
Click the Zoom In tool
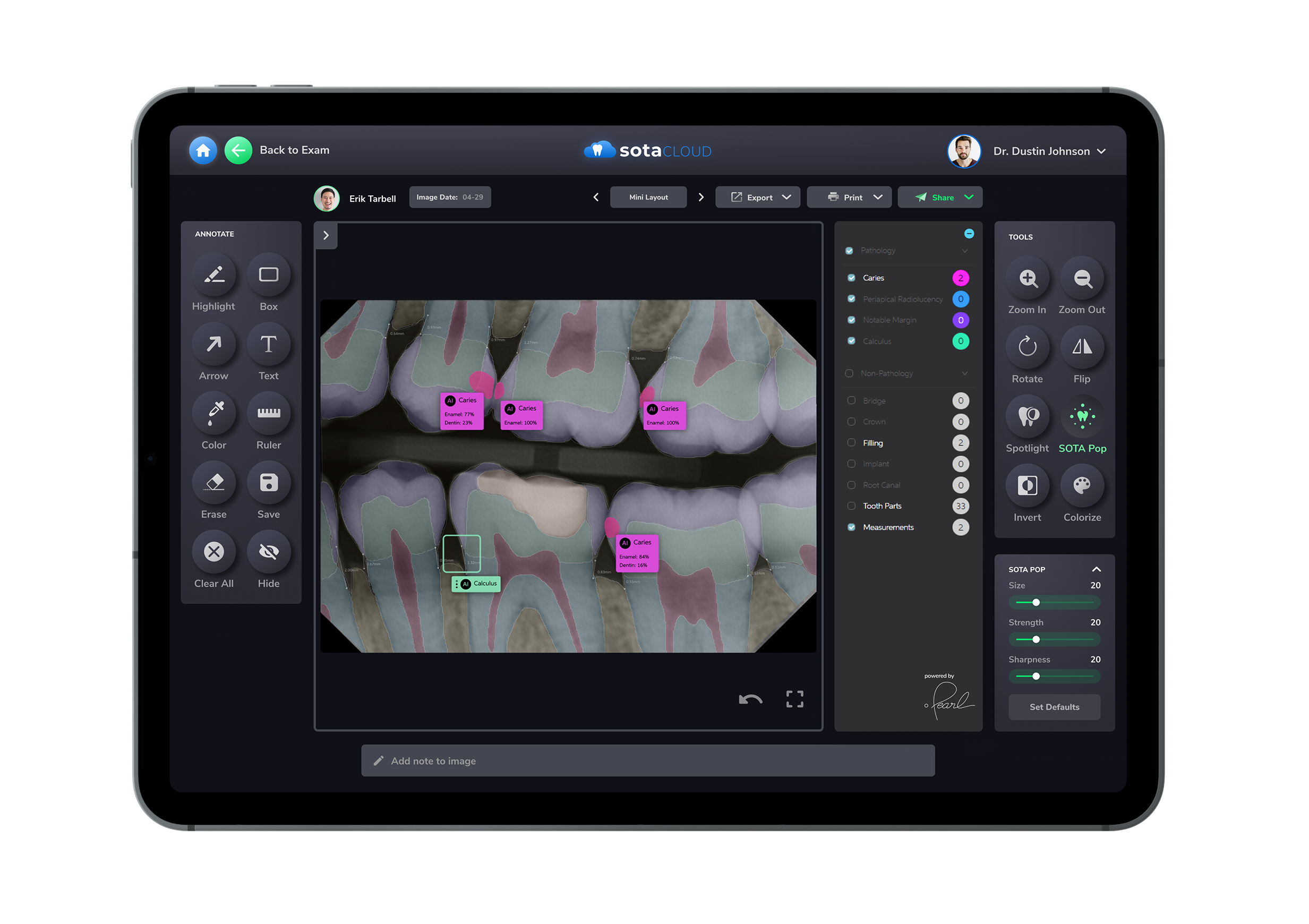[x=1028, y=279]
